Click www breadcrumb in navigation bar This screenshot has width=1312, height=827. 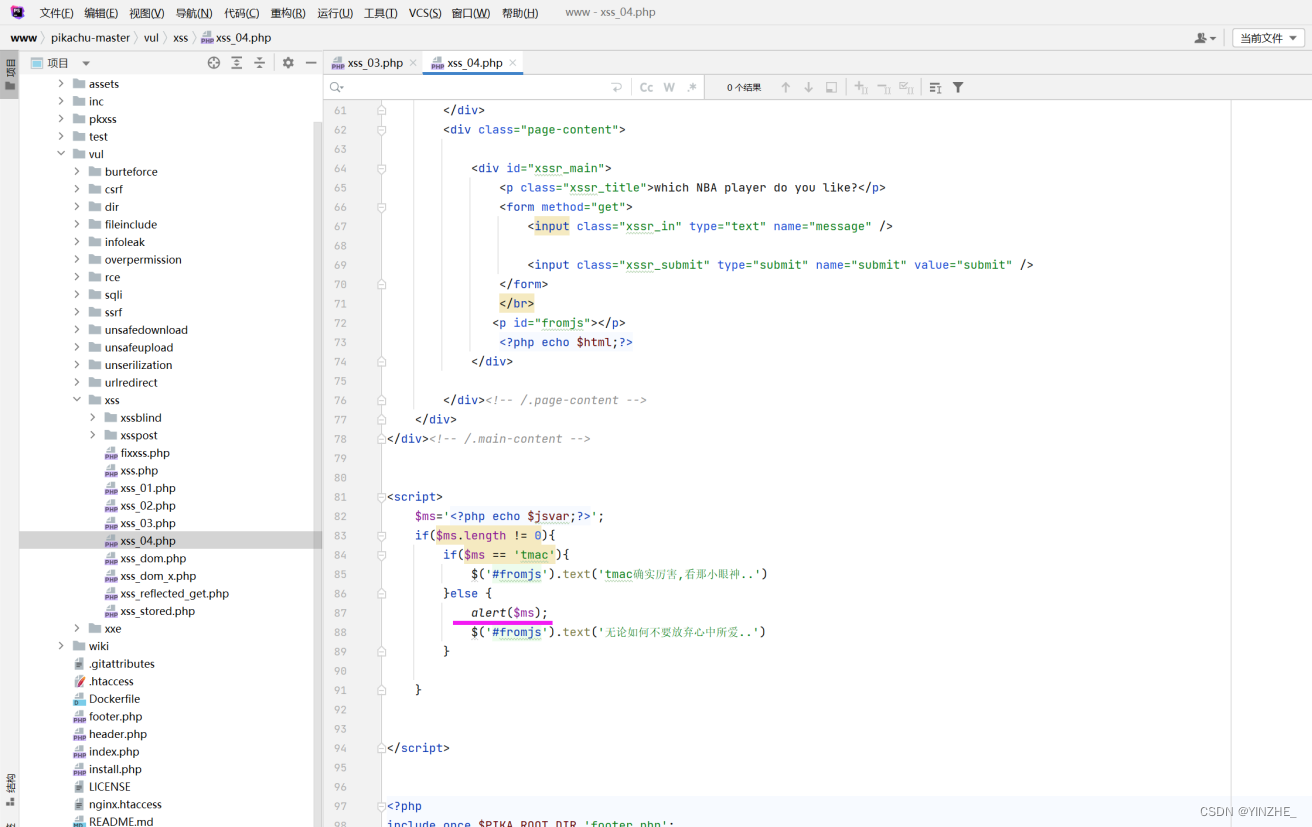point(24,38)
